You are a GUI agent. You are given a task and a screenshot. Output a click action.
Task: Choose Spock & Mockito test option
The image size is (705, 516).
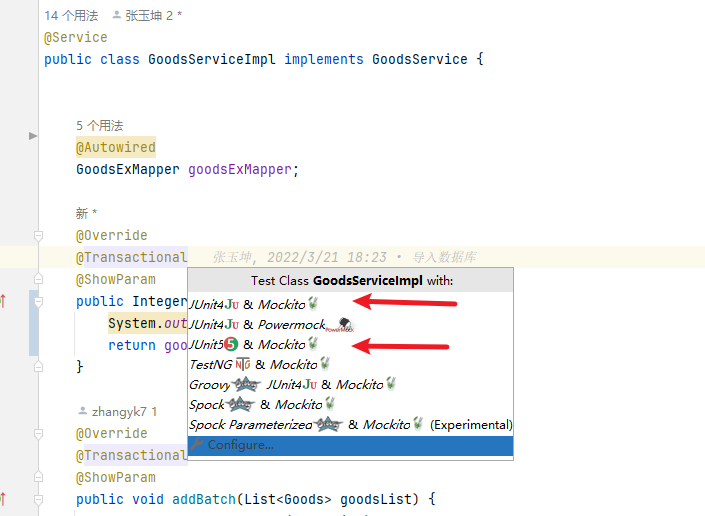[x=350, y=405]
